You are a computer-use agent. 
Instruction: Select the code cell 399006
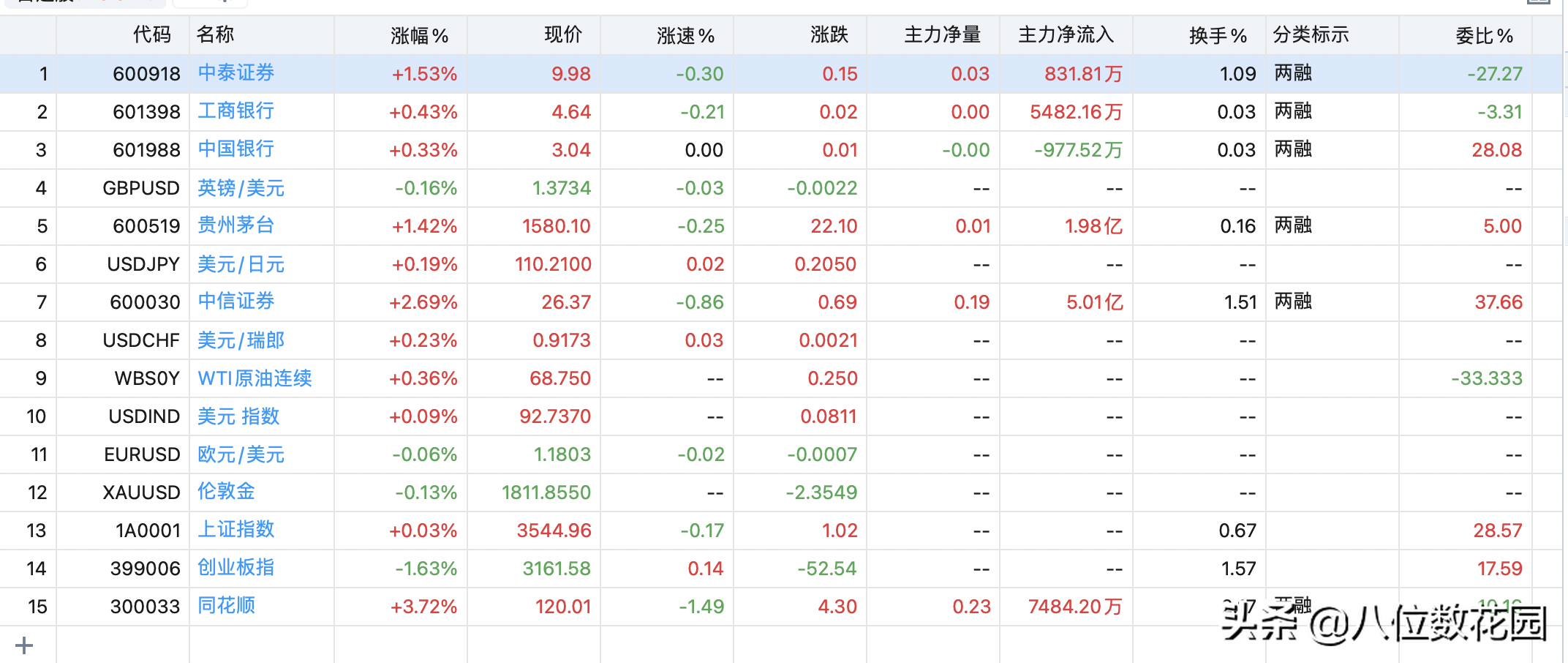tap(145, 569)
